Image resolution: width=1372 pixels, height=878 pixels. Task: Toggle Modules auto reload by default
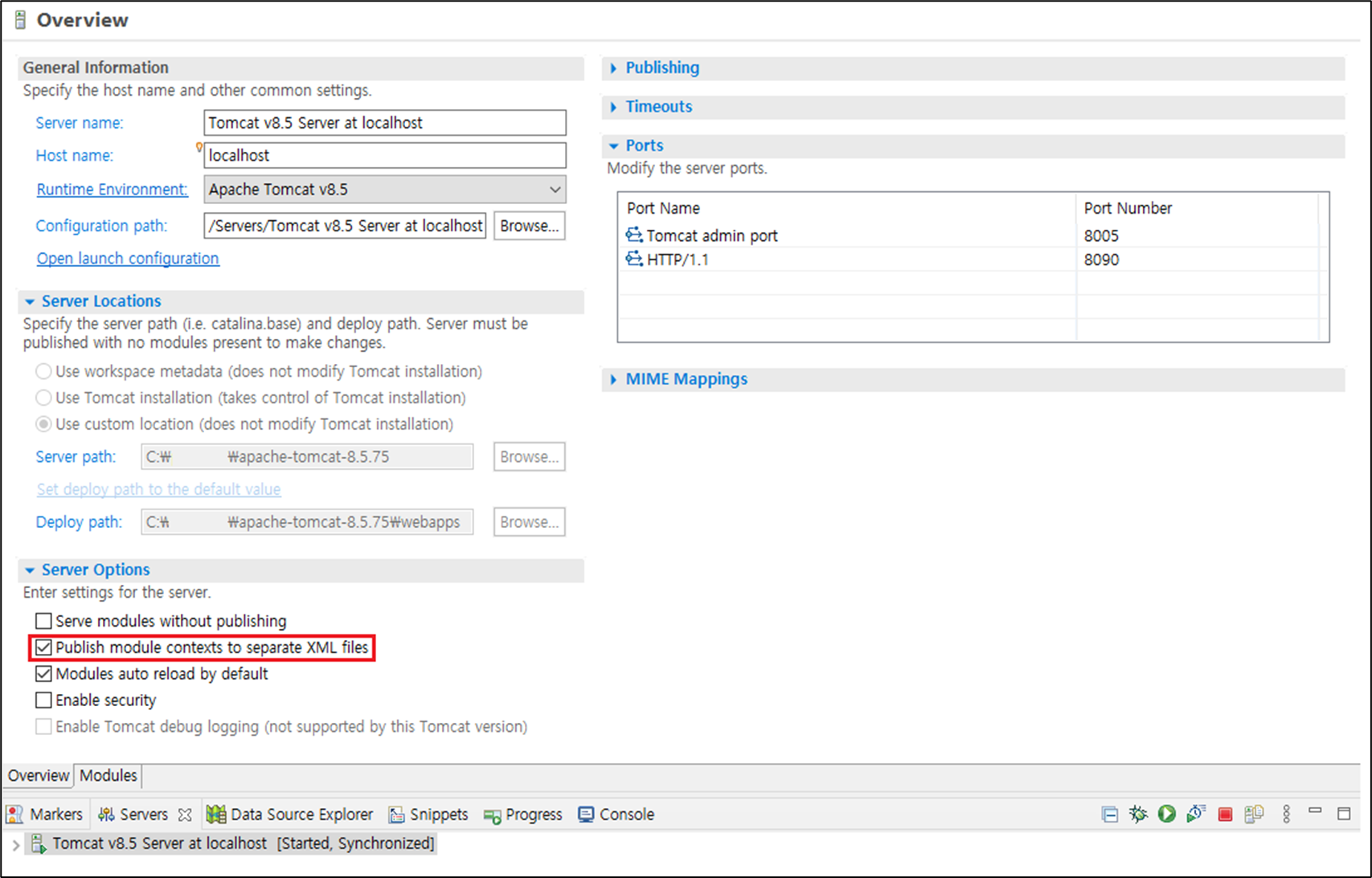(43, 674)
